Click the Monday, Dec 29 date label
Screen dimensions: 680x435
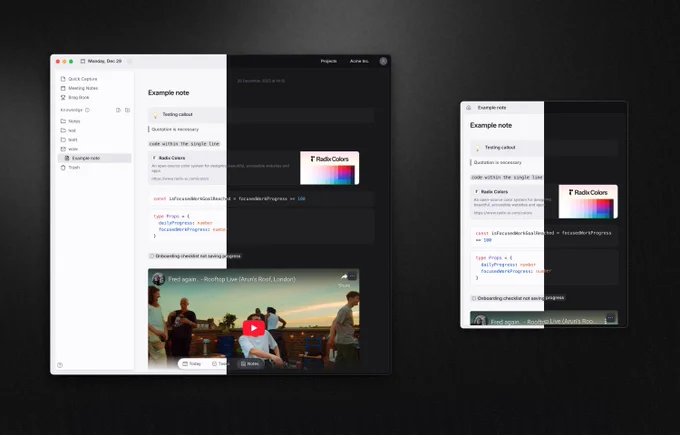point(105,61)
